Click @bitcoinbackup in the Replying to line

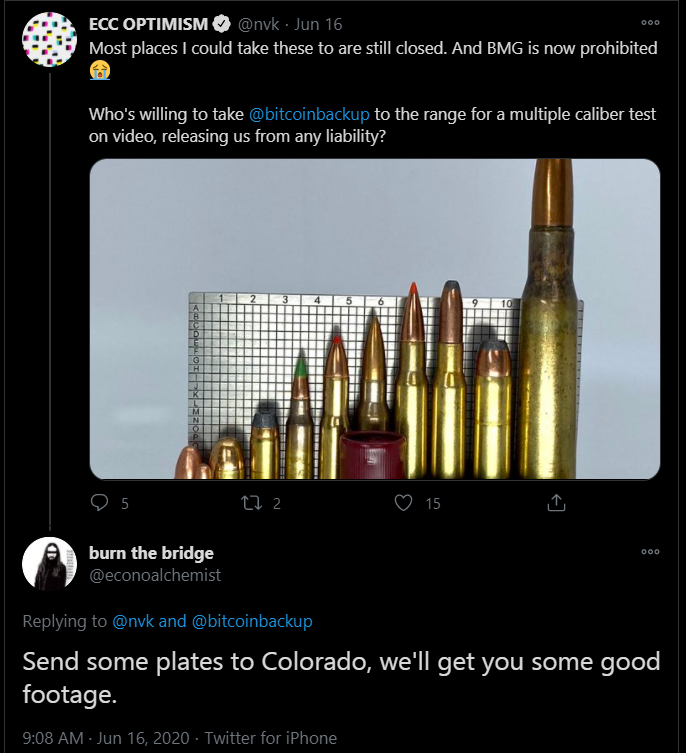tap(252, 621)
